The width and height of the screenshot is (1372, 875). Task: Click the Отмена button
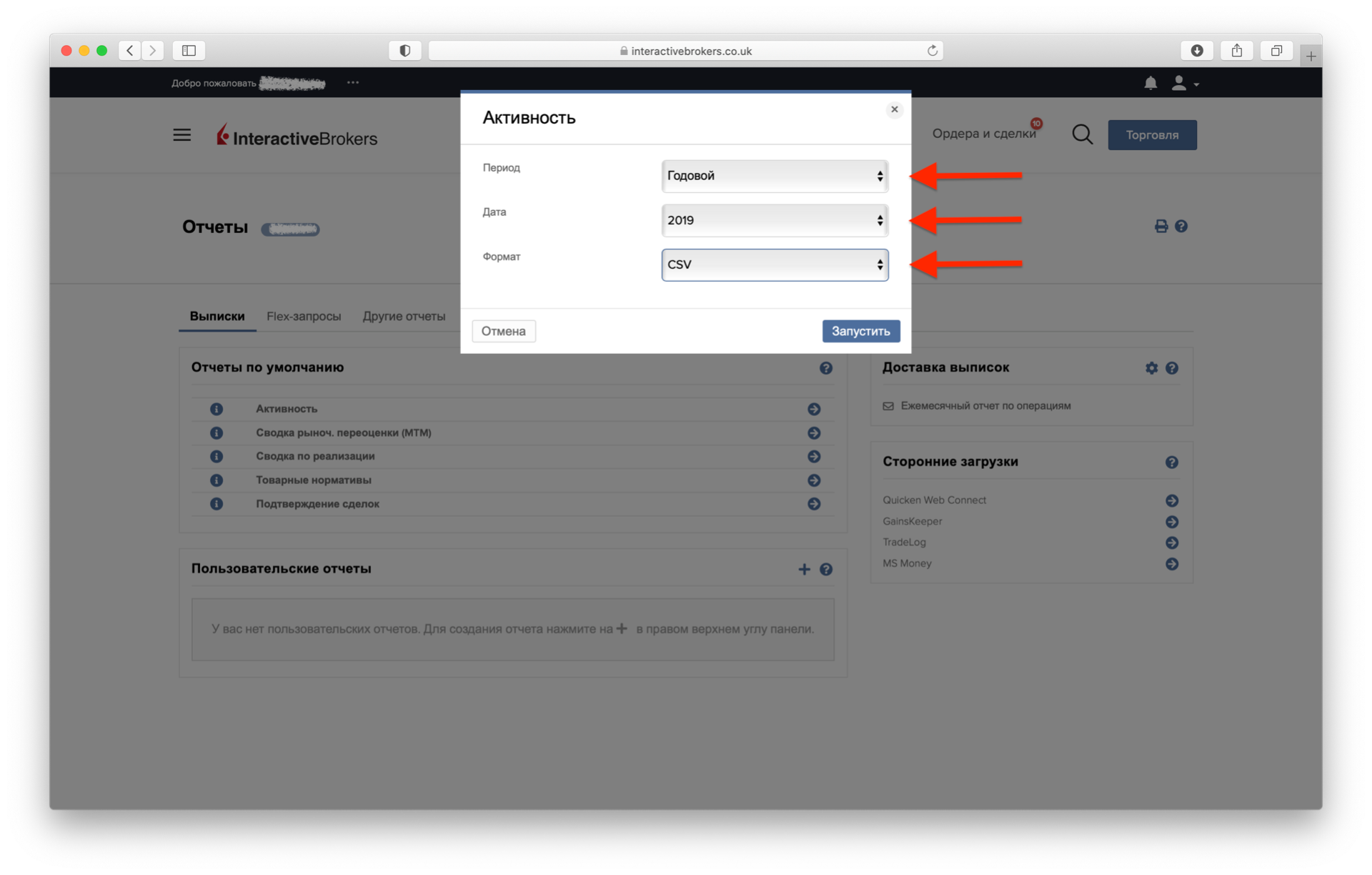tap(503, 331)
